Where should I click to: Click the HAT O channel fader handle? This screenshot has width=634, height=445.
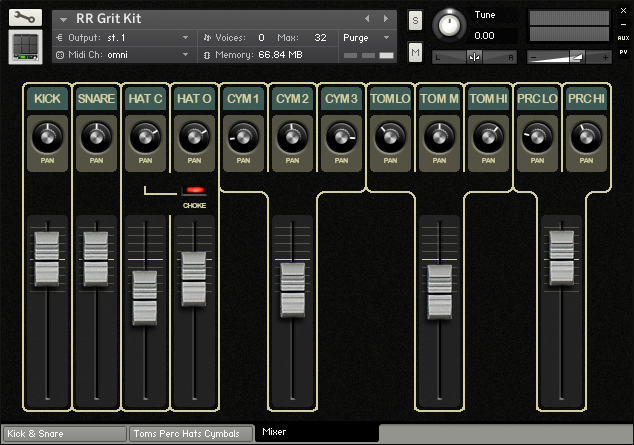194,279
